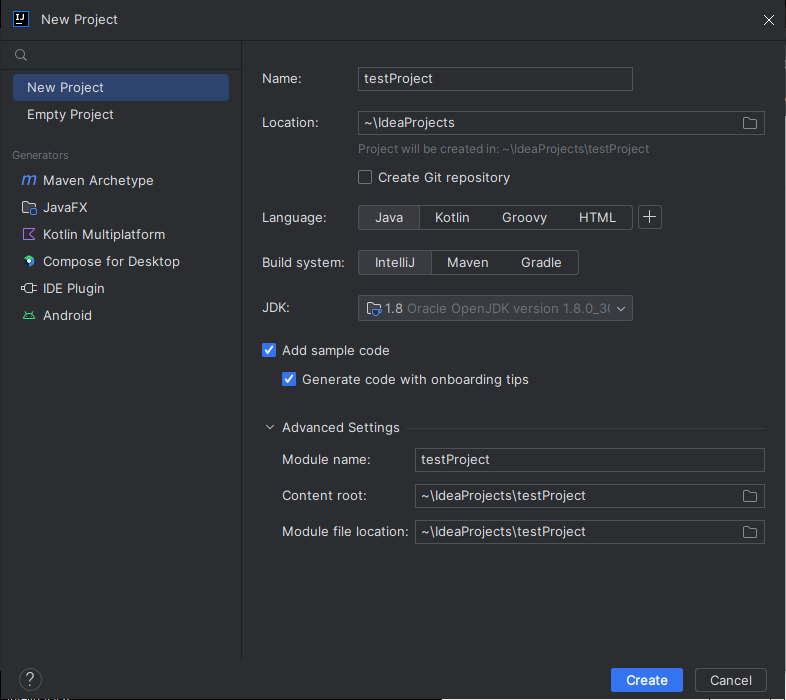The image size is (786, 700).
Task: Click the project Name input field
Action: point(495,79)
